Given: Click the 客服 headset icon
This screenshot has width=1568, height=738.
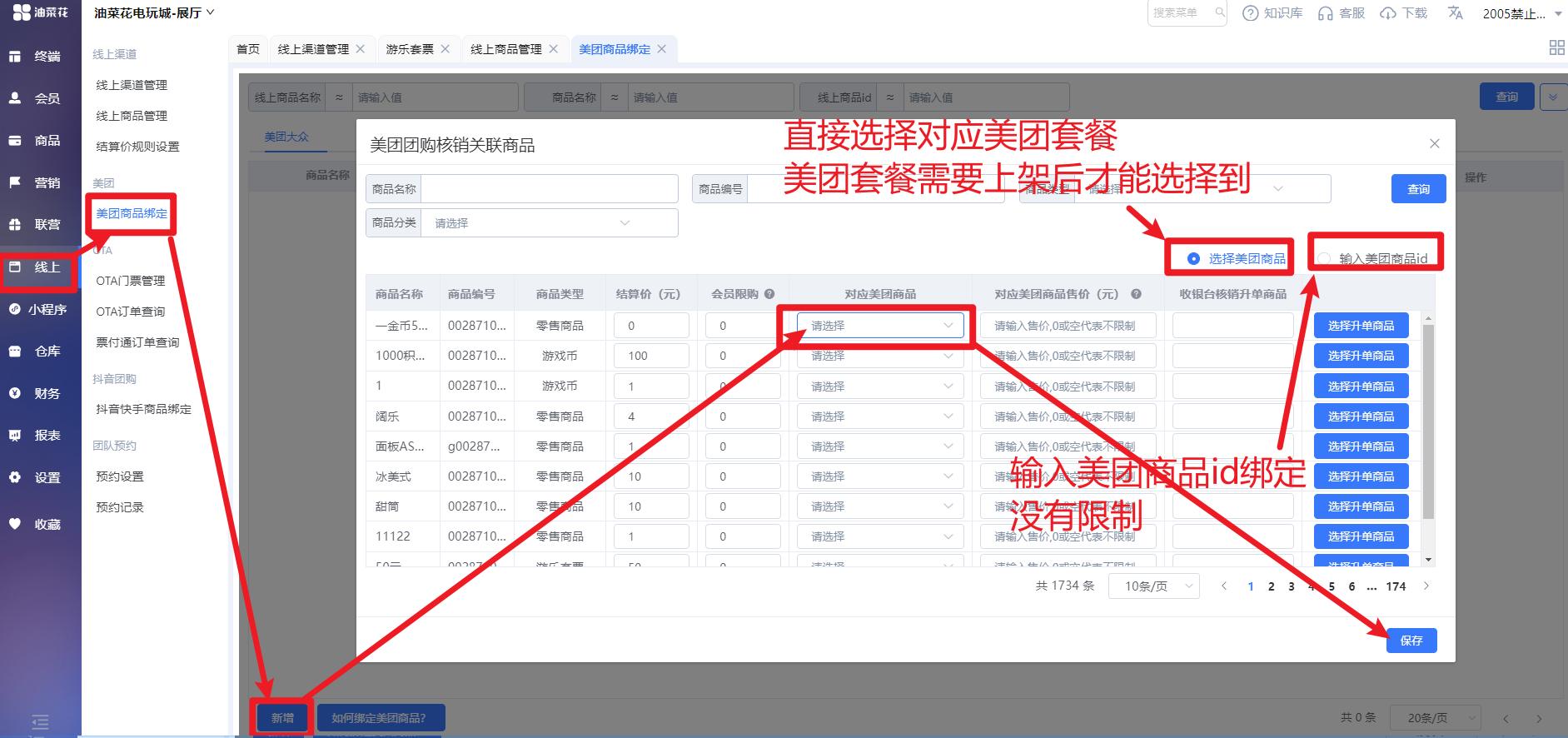Looking at the screenshot, I should pos(1325,13).
